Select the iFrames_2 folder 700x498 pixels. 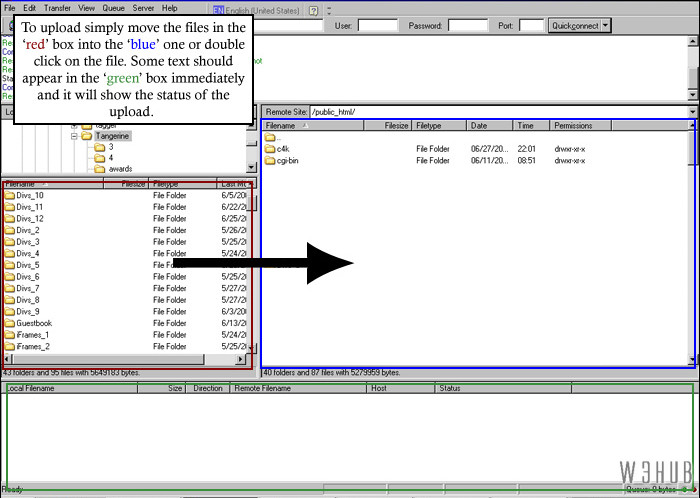[33, 346]
